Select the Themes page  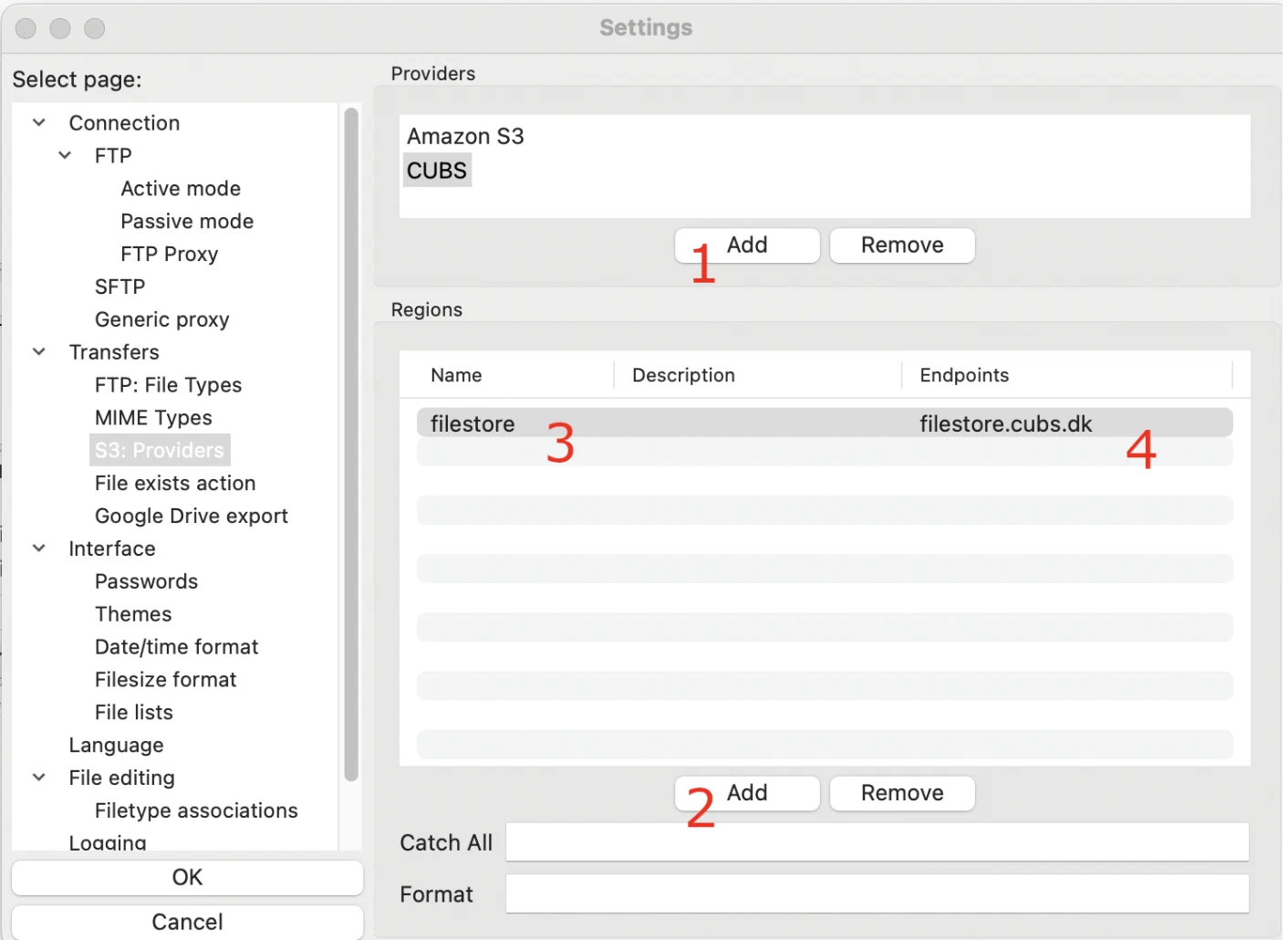(133, 614)
